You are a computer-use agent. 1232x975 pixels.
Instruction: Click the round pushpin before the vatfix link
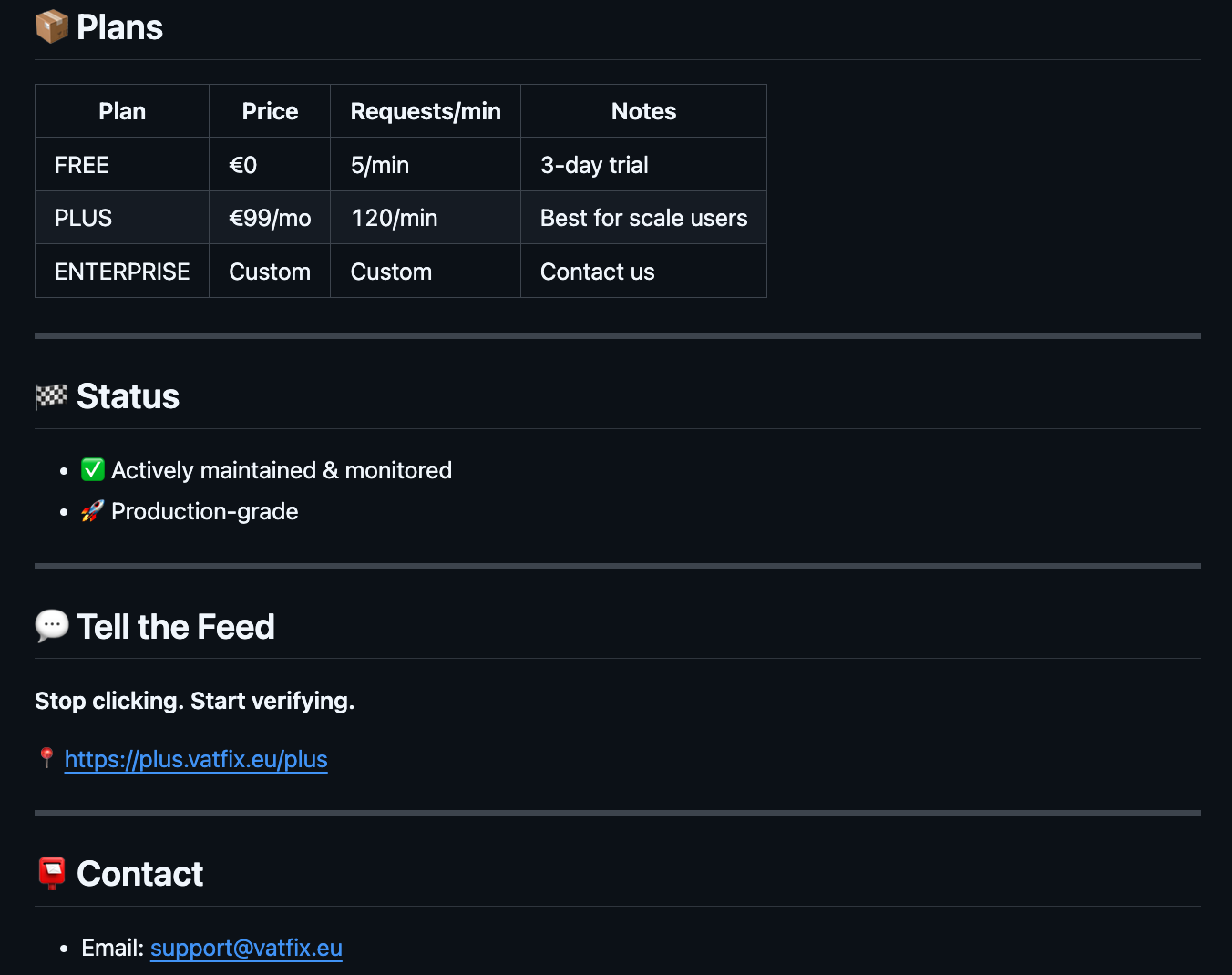click(45, 757)
